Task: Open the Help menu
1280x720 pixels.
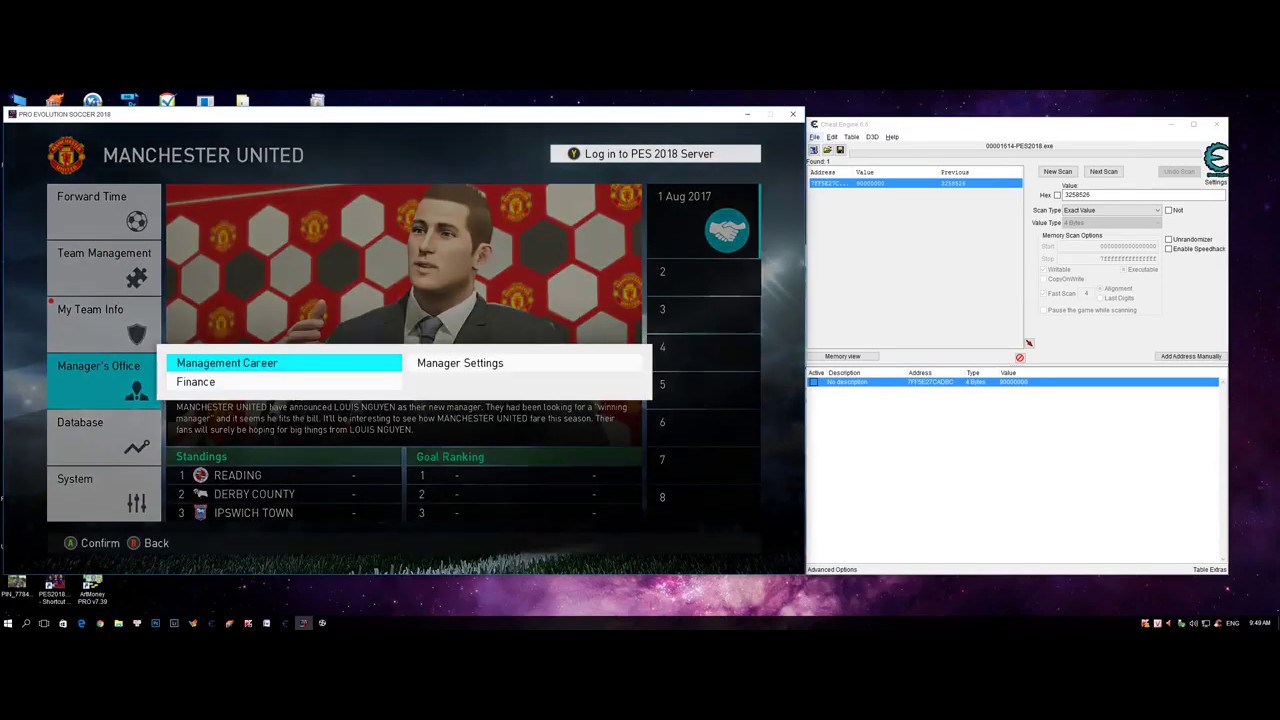Action: [892, 137]
